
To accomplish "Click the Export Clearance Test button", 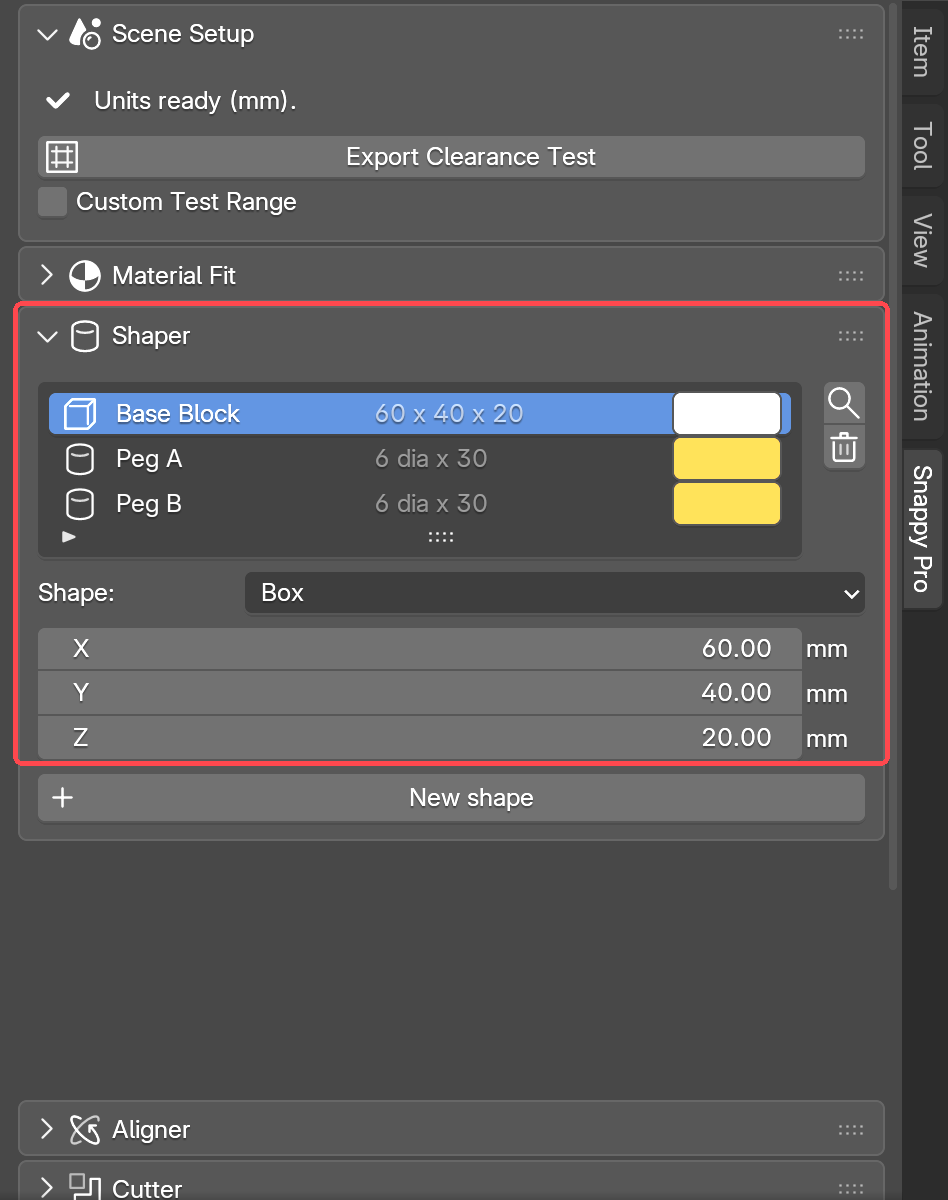I will coord(451,157).
